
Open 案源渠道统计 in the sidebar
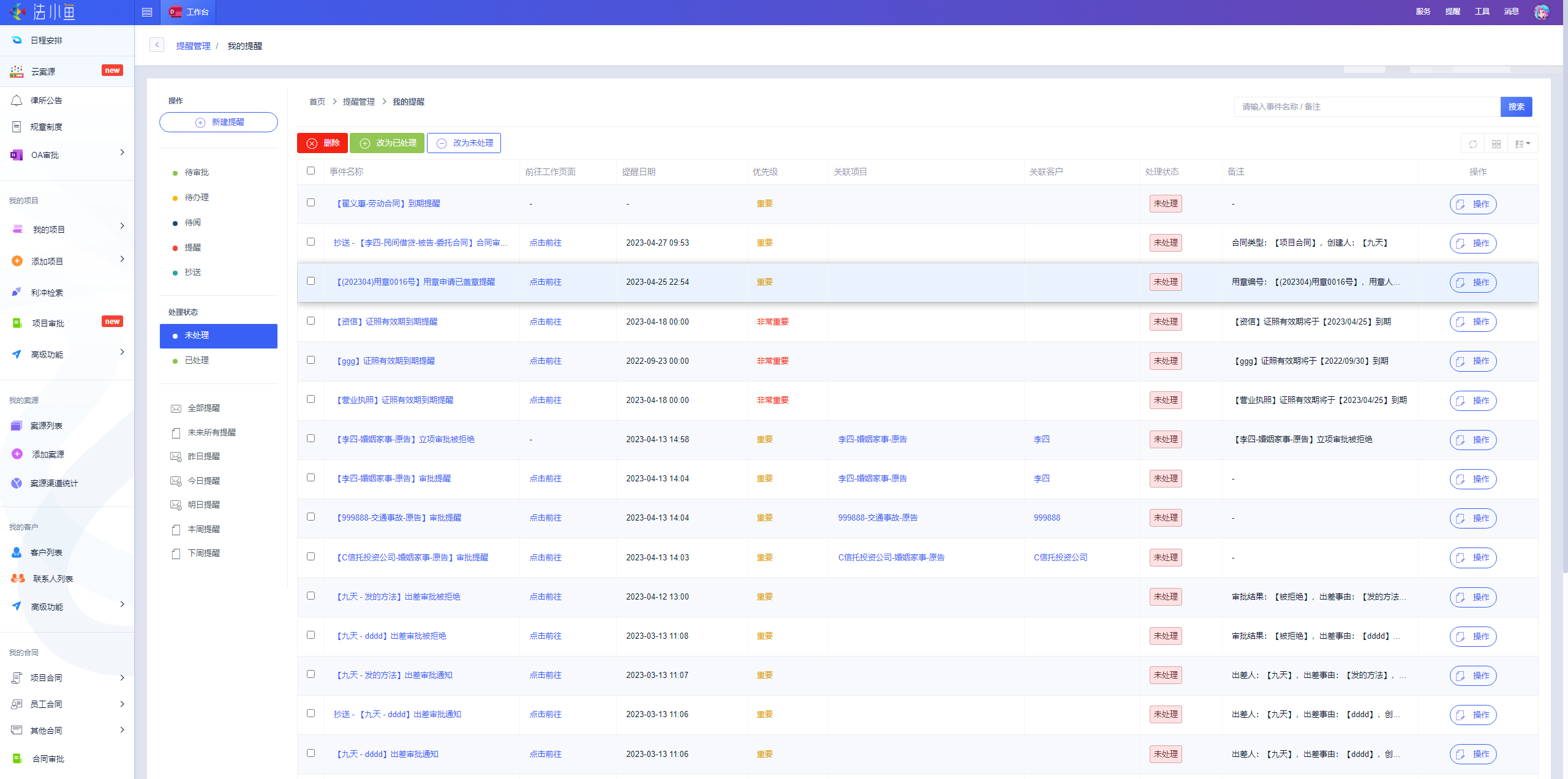(54, 483)
